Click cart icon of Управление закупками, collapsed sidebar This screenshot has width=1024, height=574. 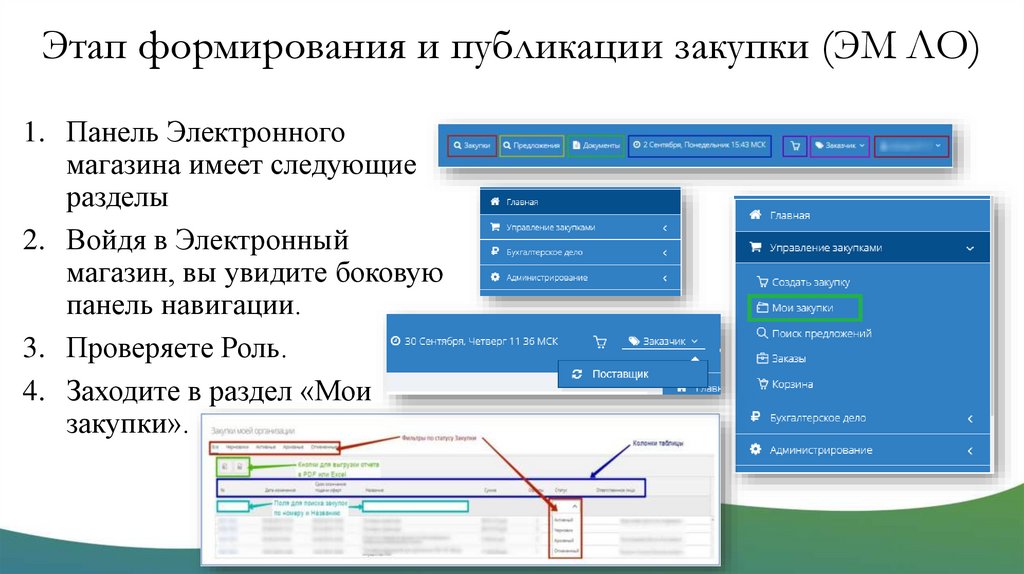coord(495,227)
